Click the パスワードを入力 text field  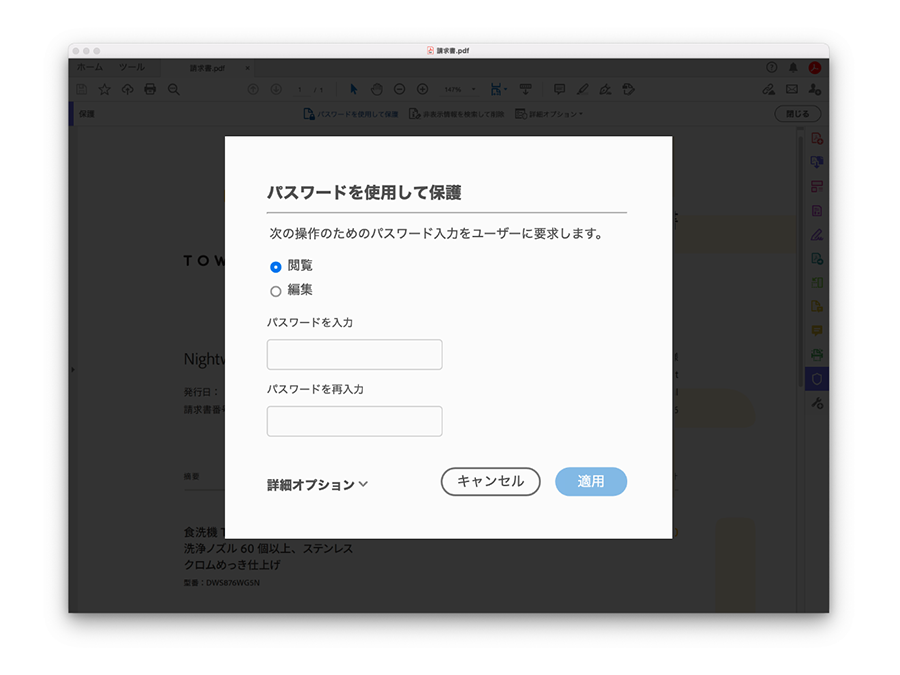(354, 355)
